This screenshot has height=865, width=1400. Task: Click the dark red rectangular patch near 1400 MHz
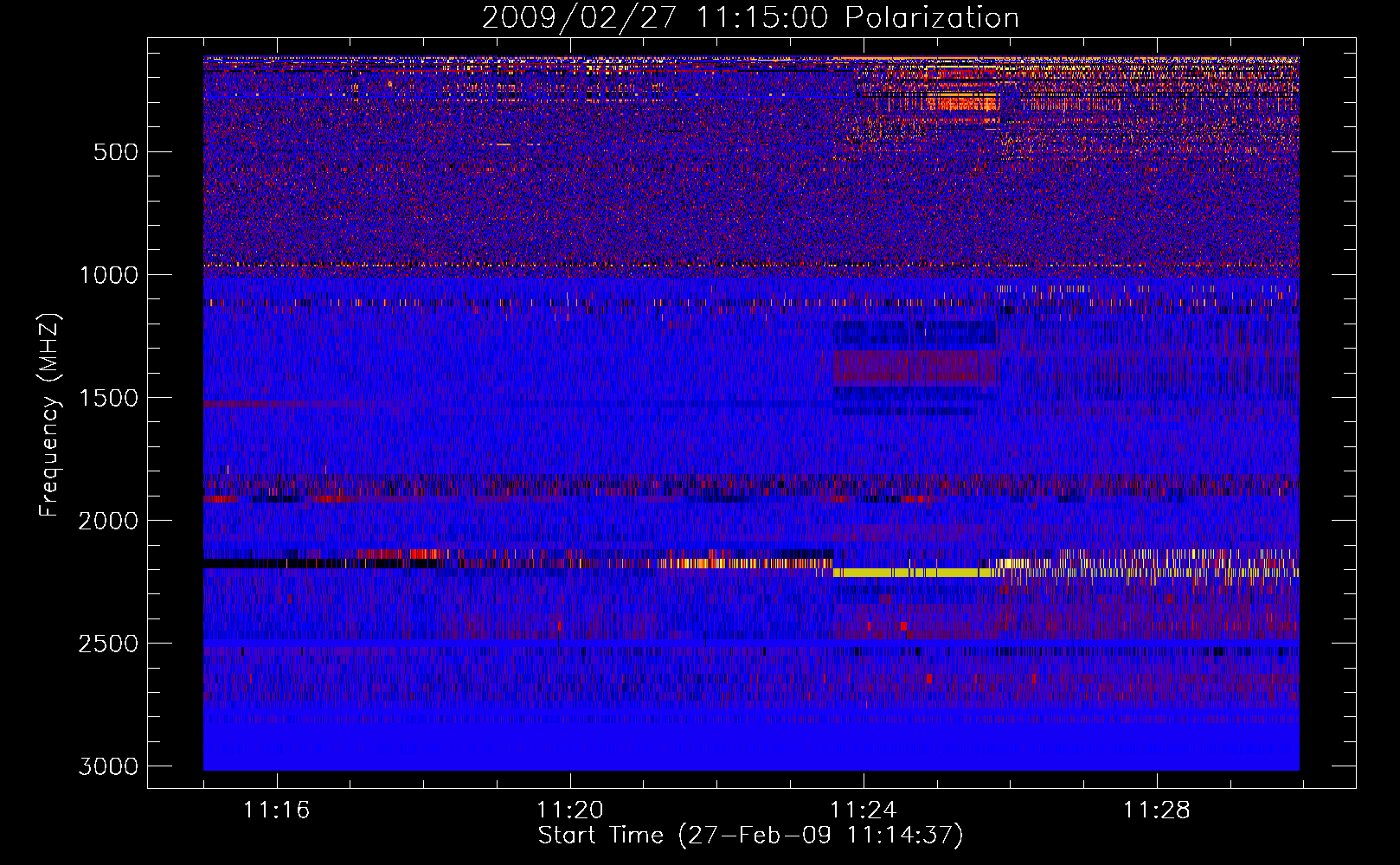coord(915,368)
